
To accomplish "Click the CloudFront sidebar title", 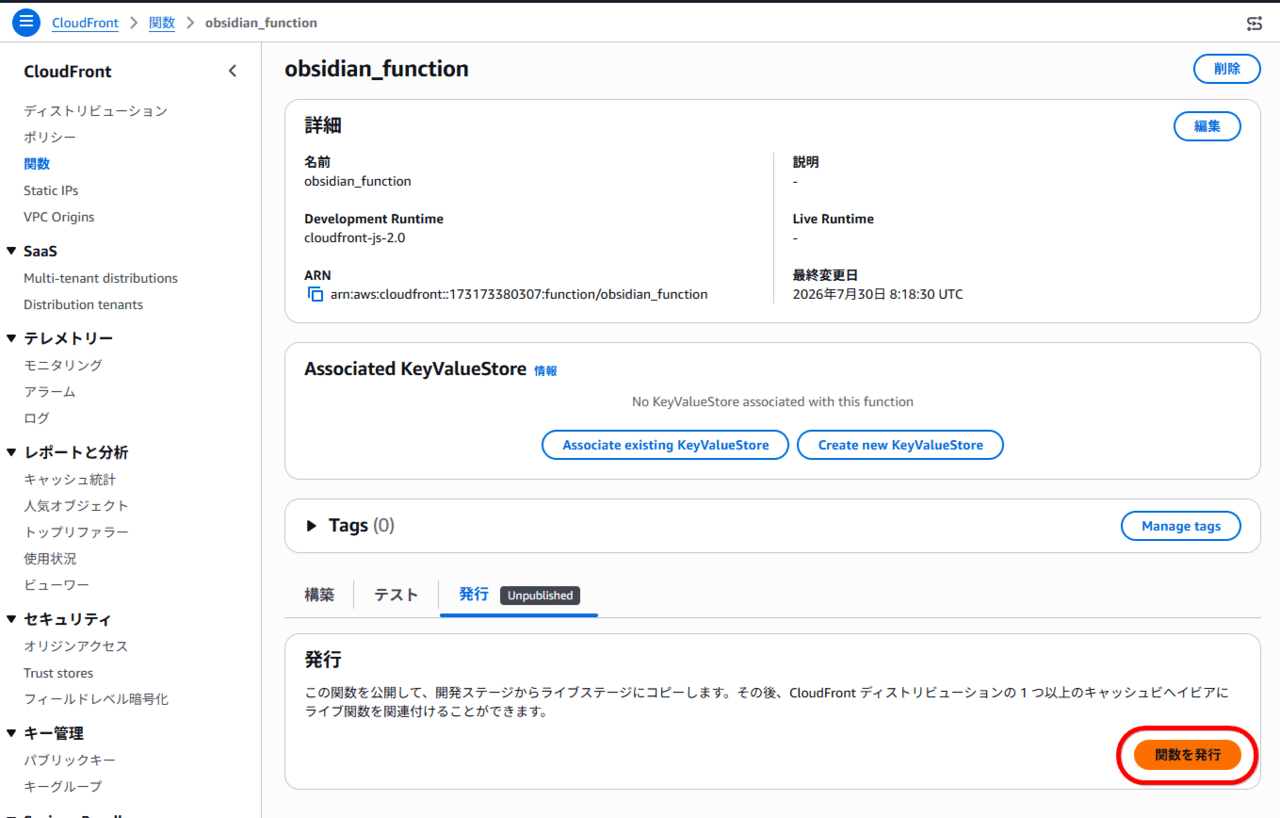I will coord(68,71).
